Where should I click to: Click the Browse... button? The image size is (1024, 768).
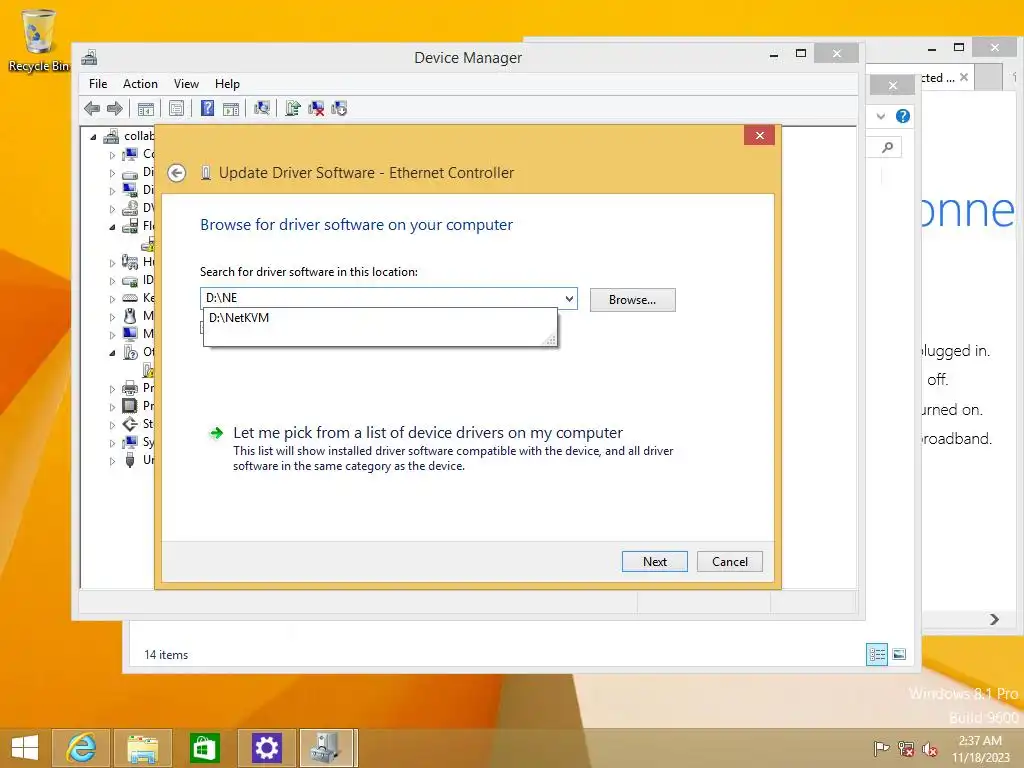pos(632,300)
